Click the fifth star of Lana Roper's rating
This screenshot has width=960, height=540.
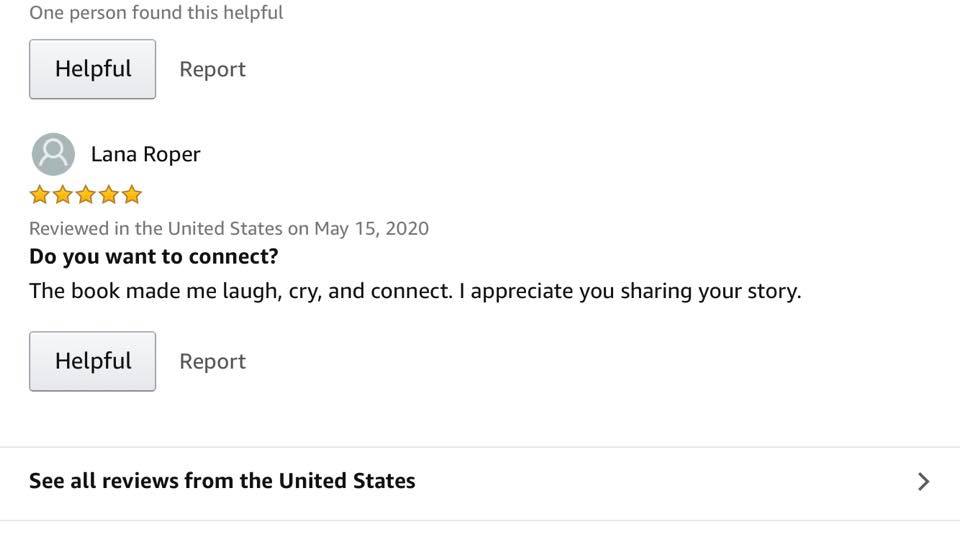tap(132, 194)
